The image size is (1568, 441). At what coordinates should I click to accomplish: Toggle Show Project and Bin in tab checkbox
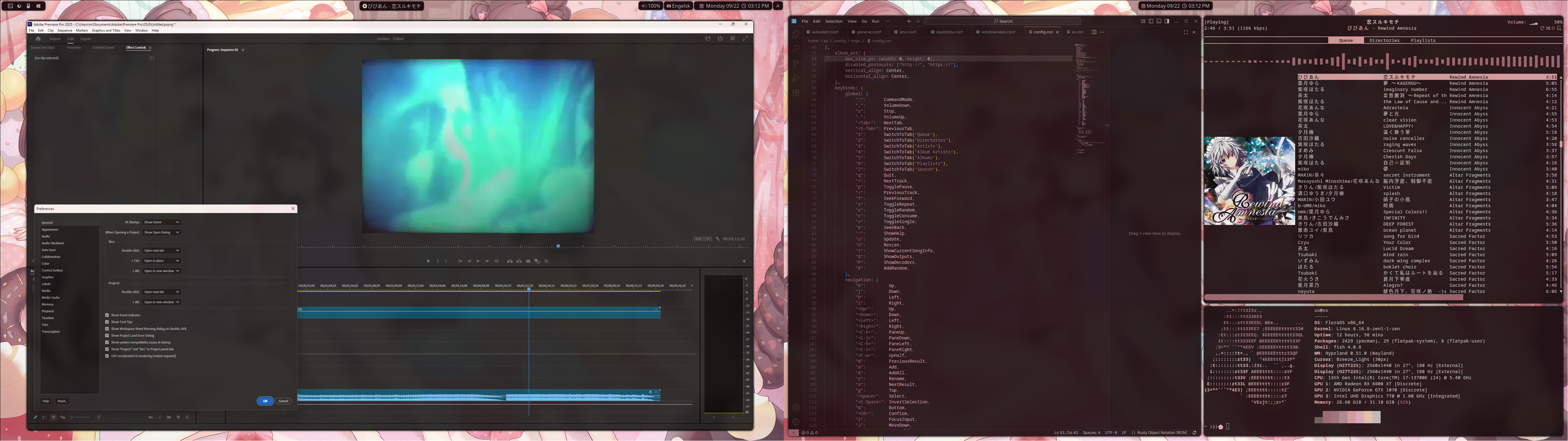click(107, 349)
